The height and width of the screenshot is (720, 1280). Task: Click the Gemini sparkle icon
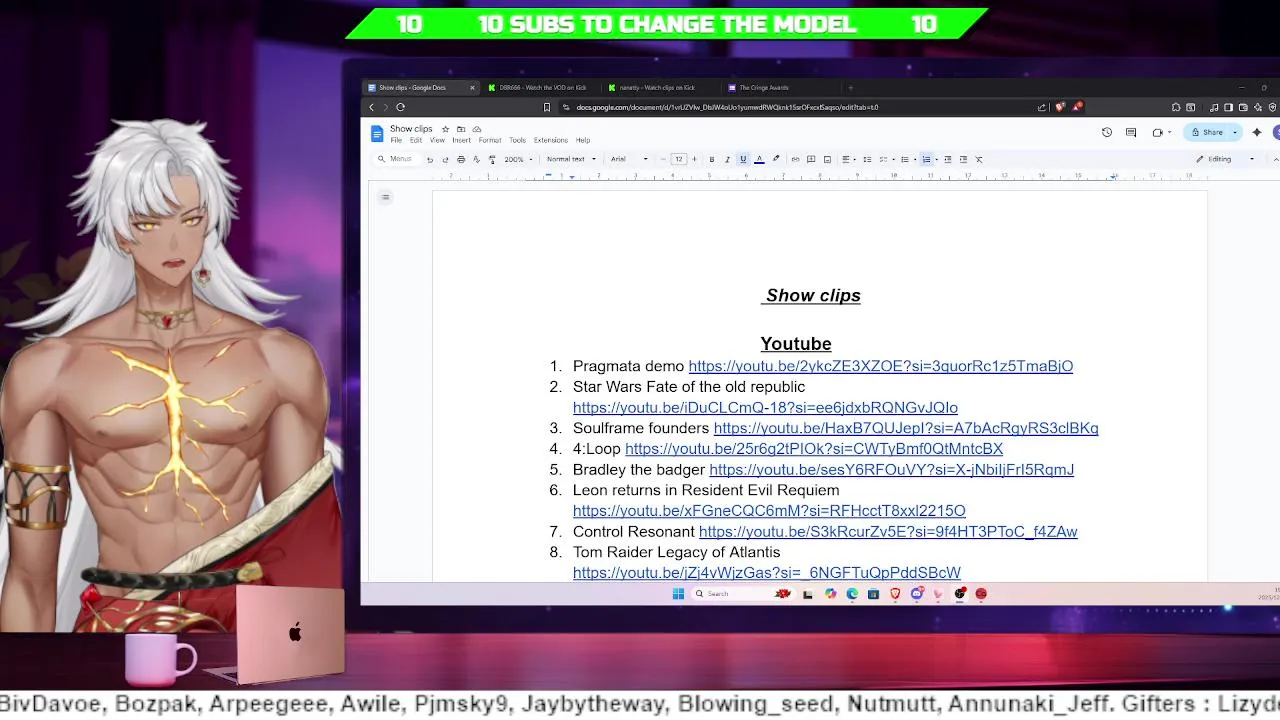point(1257,132)
